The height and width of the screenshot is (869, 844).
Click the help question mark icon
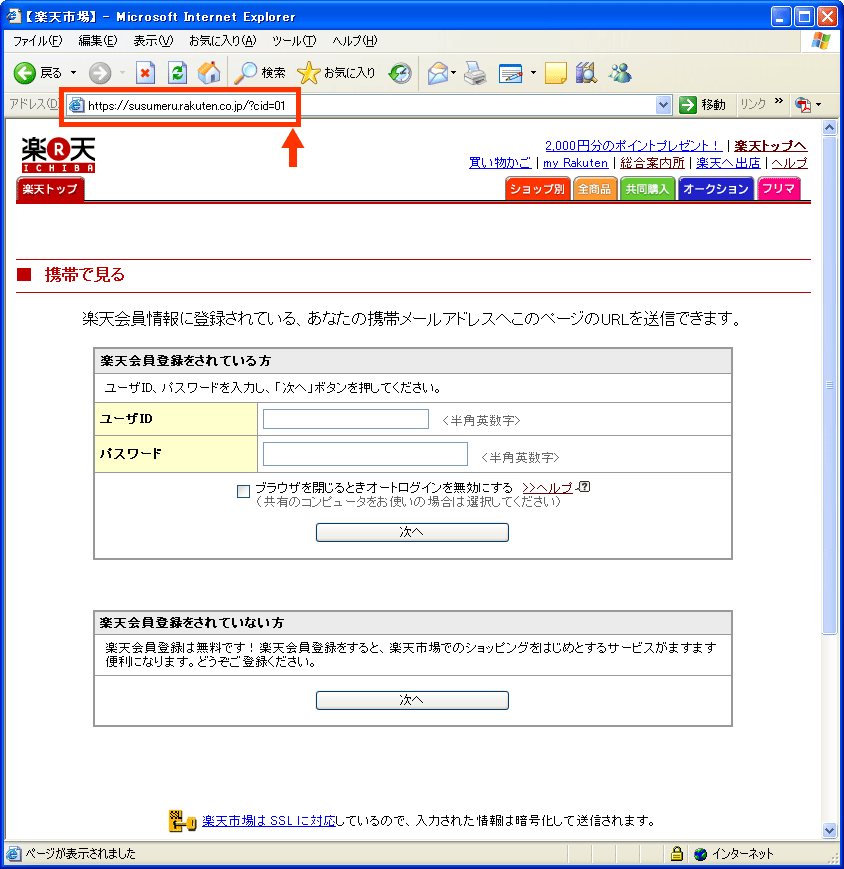point(584,487)
